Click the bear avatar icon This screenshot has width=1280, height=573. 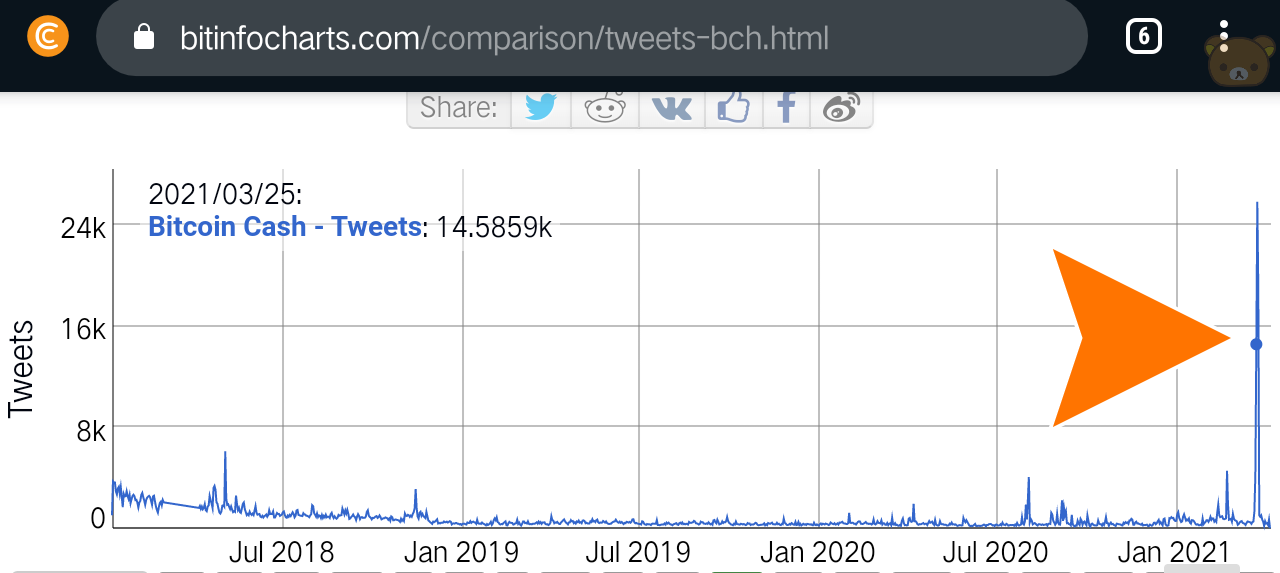1242,62
